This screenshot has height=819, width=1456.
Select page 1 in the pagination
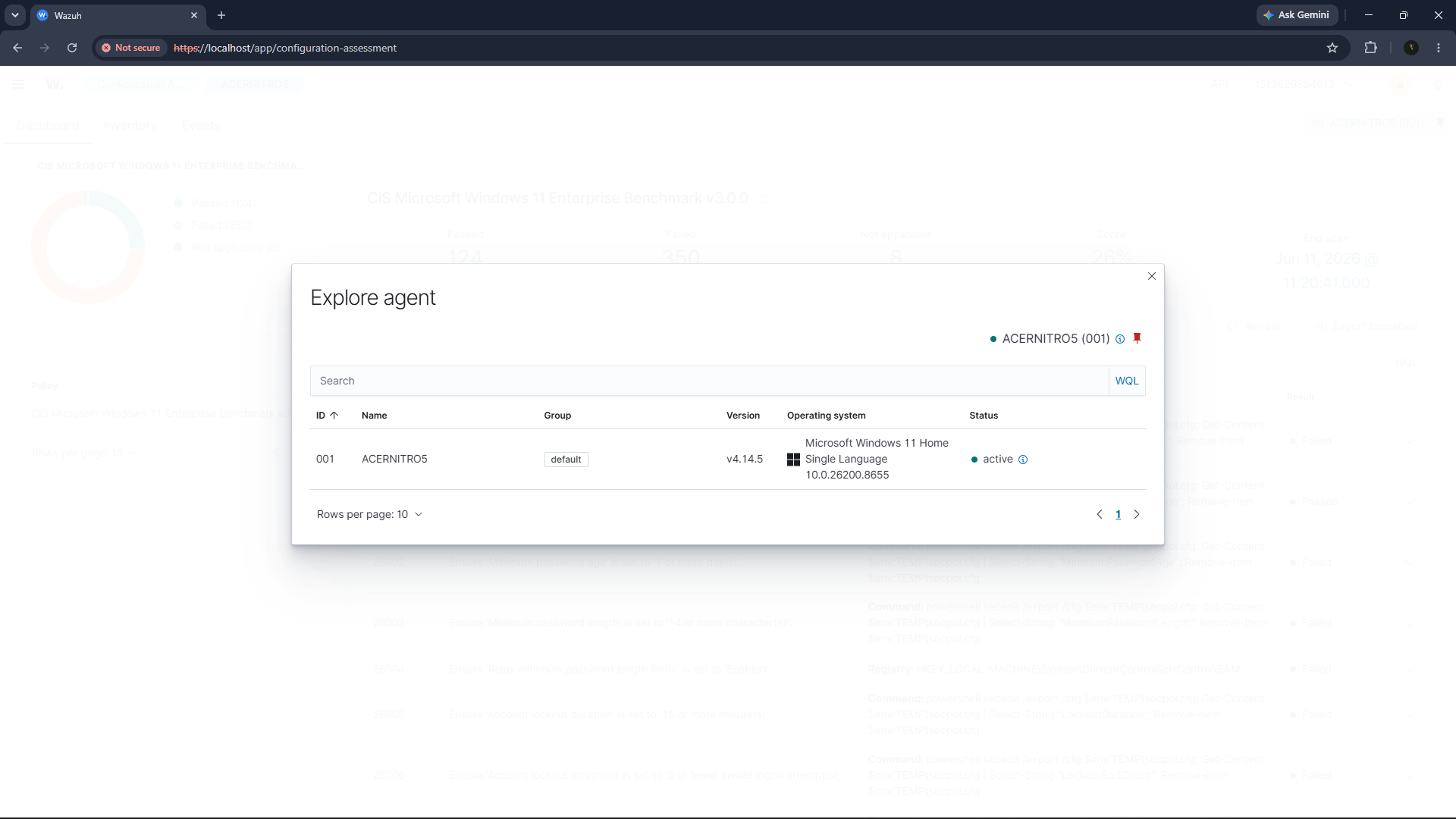(1118, 514)
